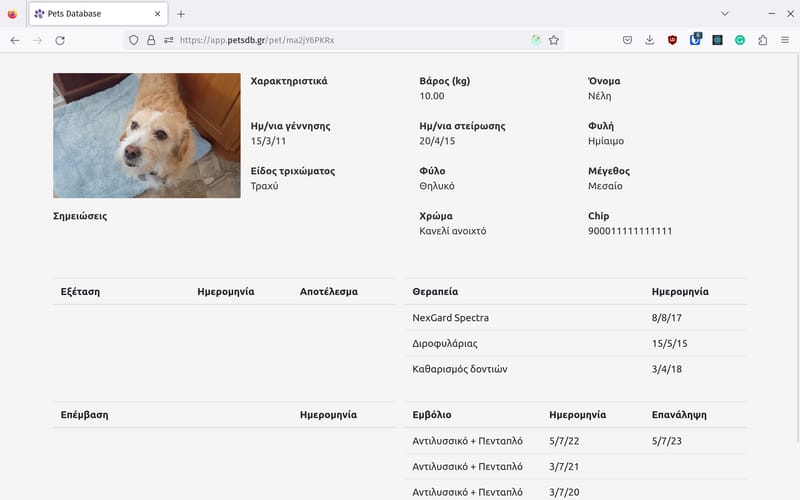
Task: Close the Pets Database tab
Action: pos(157,14)
